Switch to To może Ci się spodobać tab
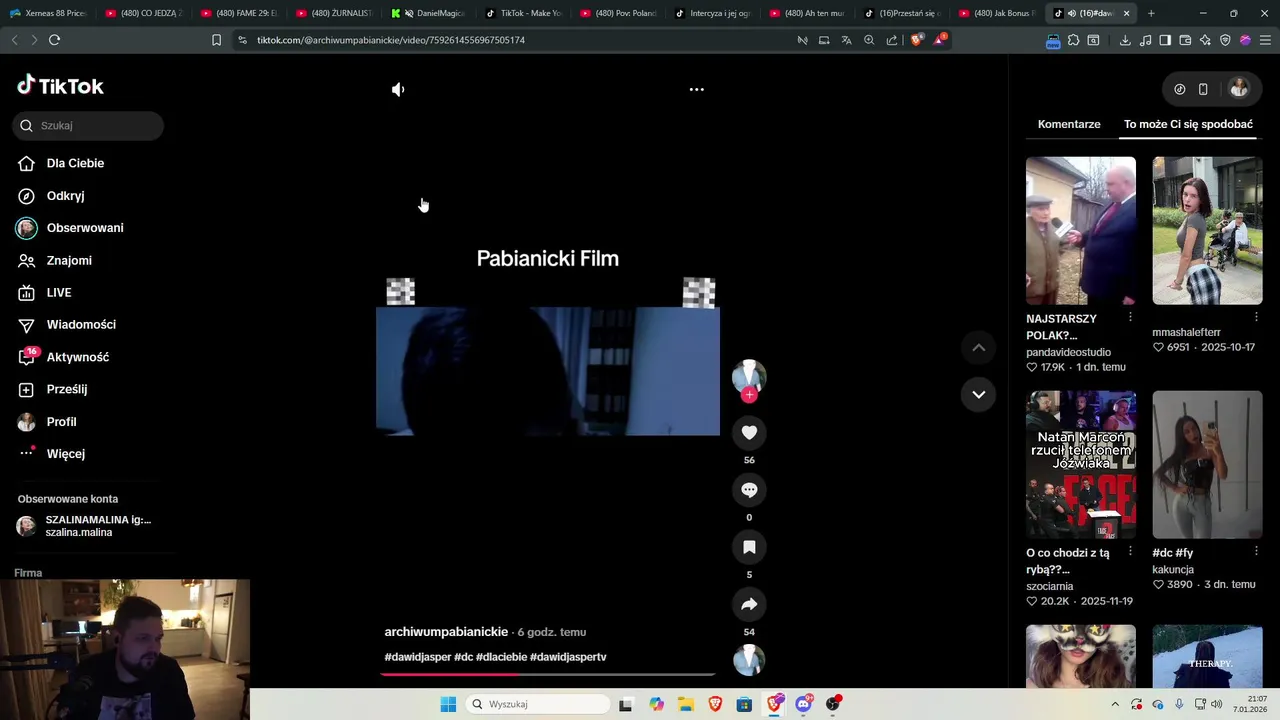This screenshot has width=1280, height=720. (1188, 124)
